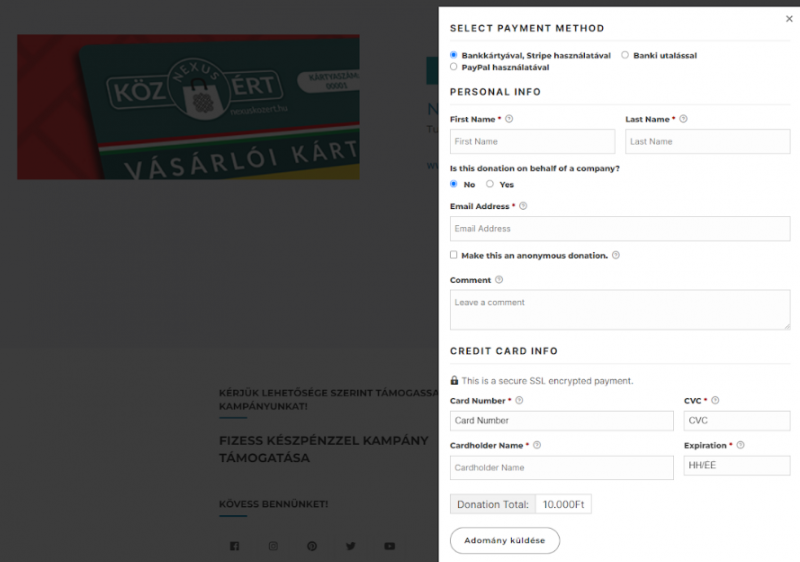The height and width of the screenshot is (562, 800).
Task: Click the Leave a comment textarea
Action: coord(620,310)
